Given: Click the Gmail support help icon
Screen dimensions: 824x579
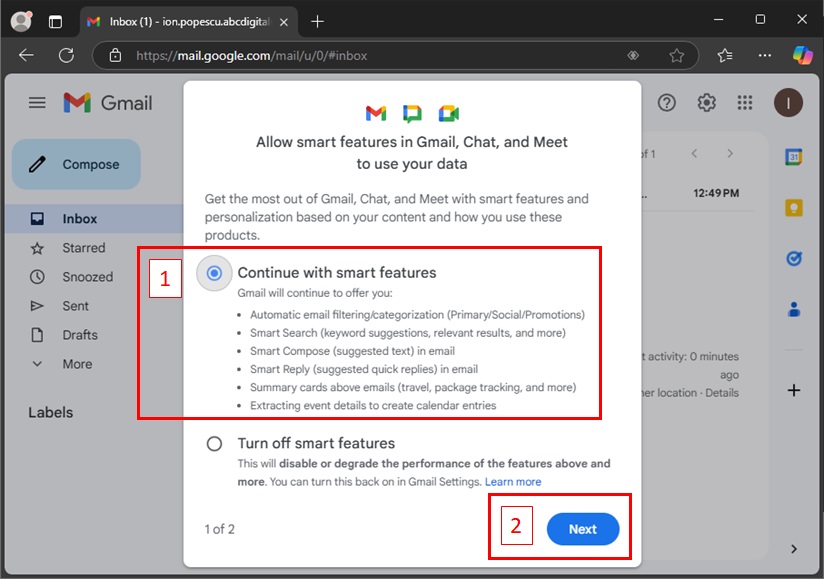Looking at the screenshot, I should [667, 102].
